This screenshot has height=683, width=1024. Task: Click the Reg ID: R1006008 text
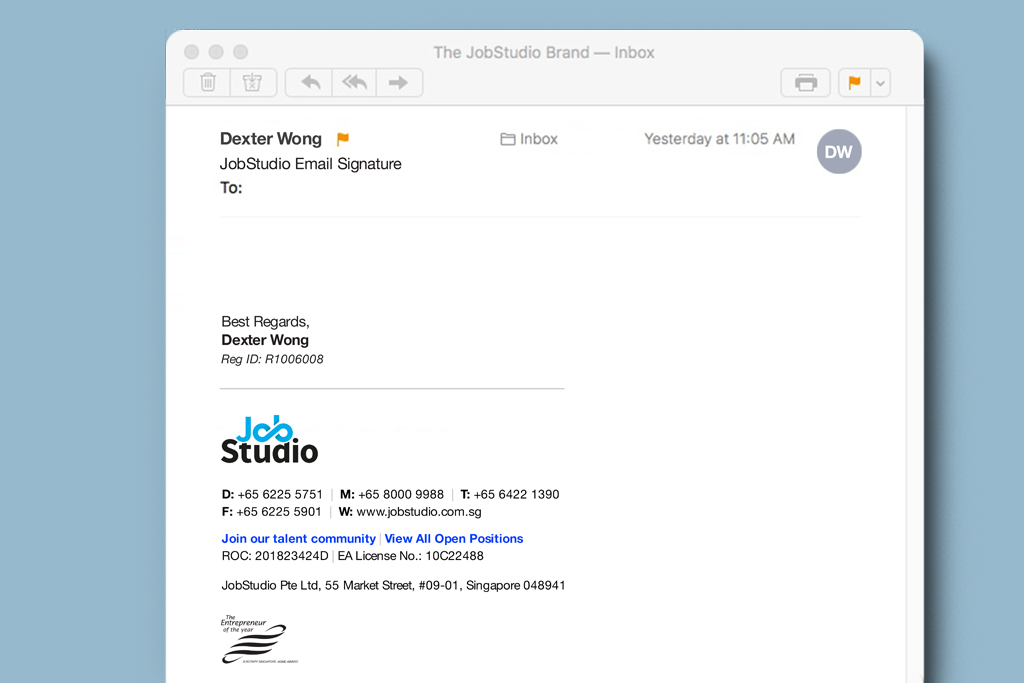(x=272, y=359)
